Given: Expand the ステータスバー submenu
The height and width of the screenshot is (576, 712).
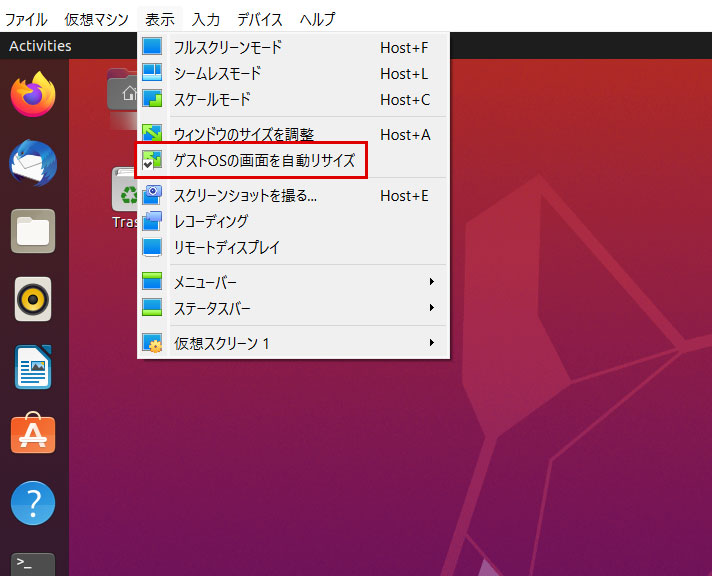Looking at the screenshot, I should [293, 308].
